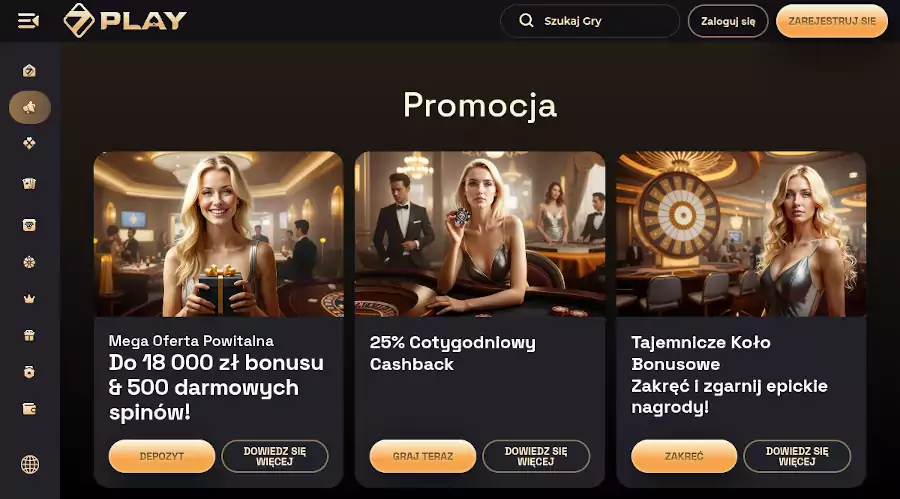Focus the Szukaj Gry search field
This screenshot has height=499, width=900.
(590, 21)
